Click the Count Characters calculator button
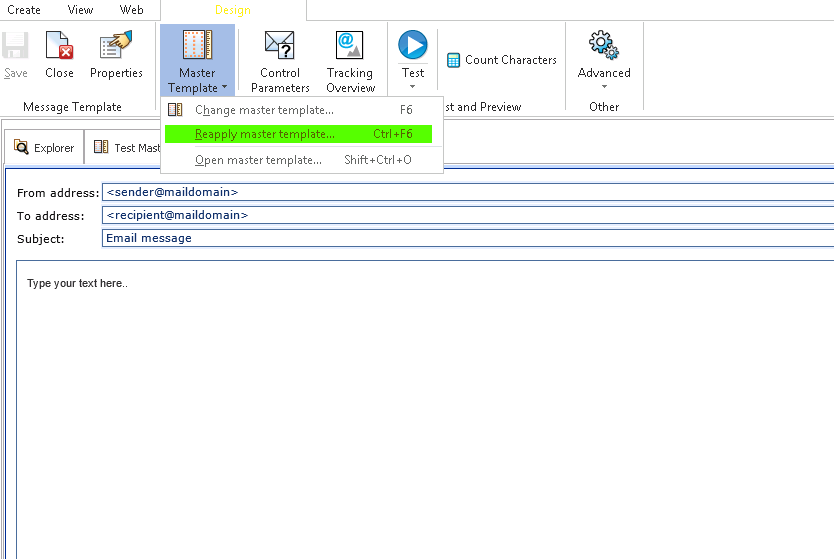Screen dimensions: 834x559 point(502,60)
